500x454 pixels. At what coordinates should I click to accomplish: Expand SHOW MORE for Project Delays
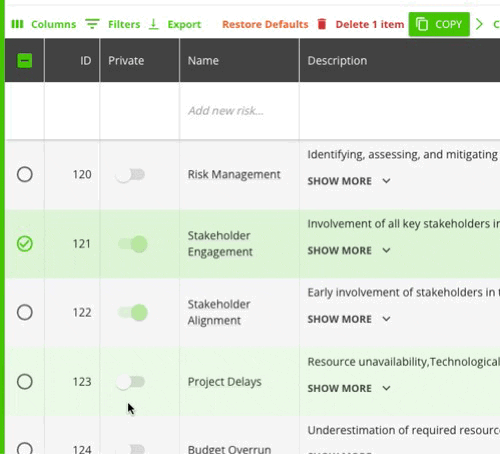tap(349, 388)
